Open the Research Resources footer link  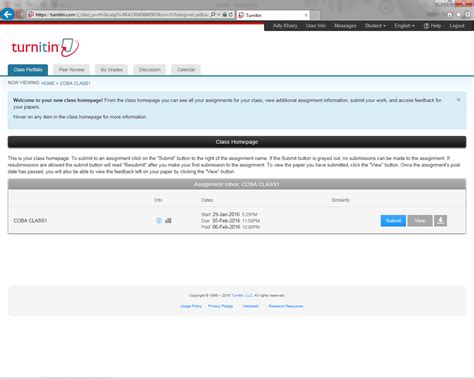[x=286, y=306]
